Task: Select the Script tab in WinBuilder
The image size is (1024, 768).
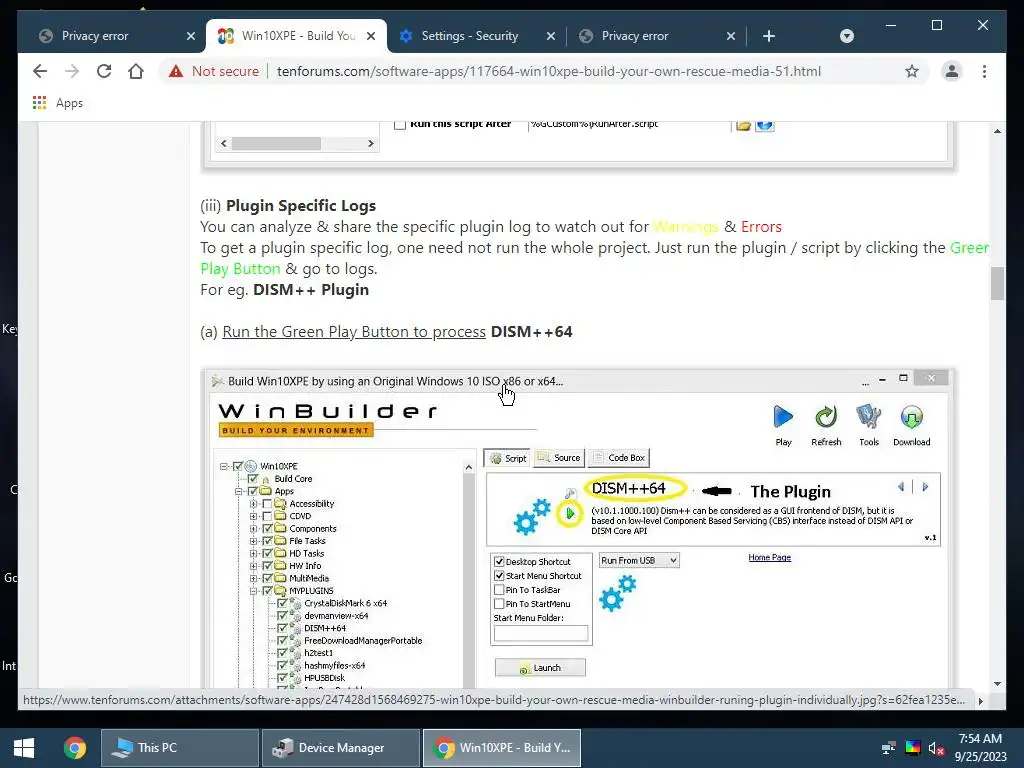Action: [508, 458]
